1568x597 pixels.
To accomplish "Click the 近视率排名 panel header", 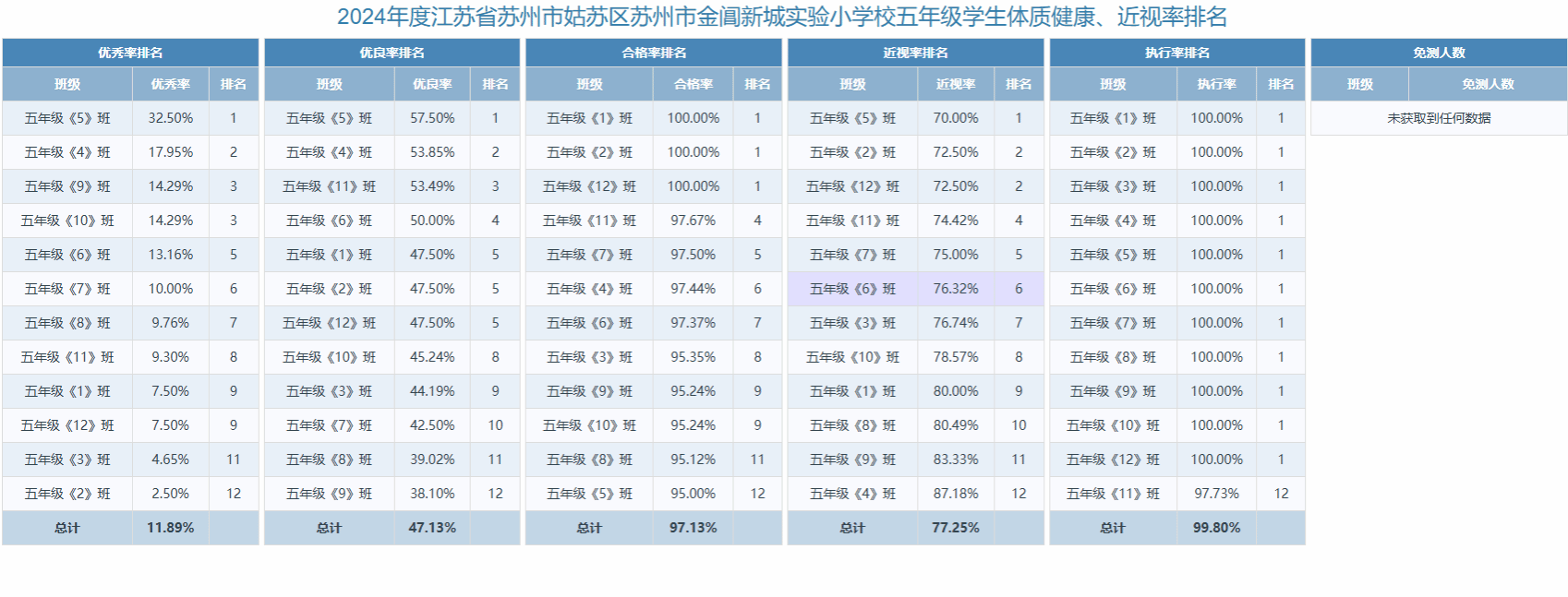I will tap(915, 53).
